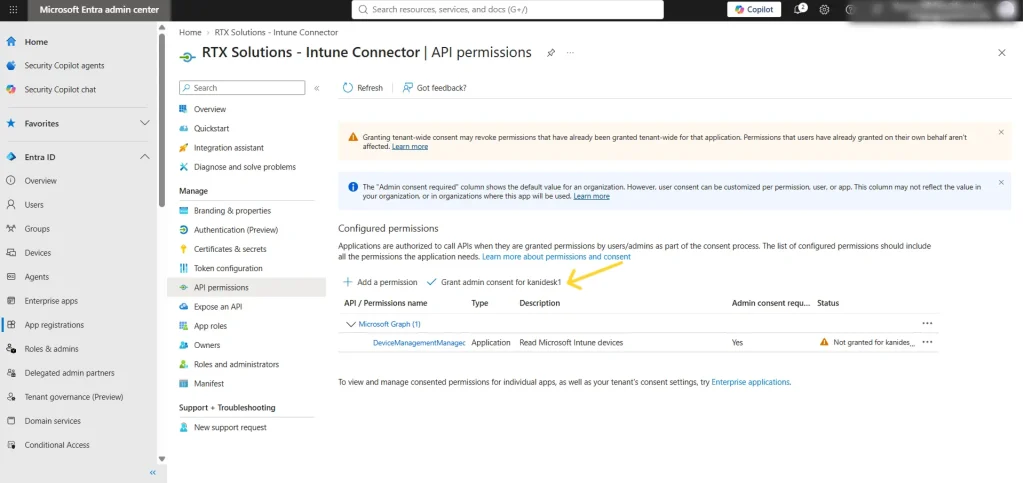The width and height of the screenshot is (1024, 483).
Task: Close the API permissions blade
Action: 1002,53
